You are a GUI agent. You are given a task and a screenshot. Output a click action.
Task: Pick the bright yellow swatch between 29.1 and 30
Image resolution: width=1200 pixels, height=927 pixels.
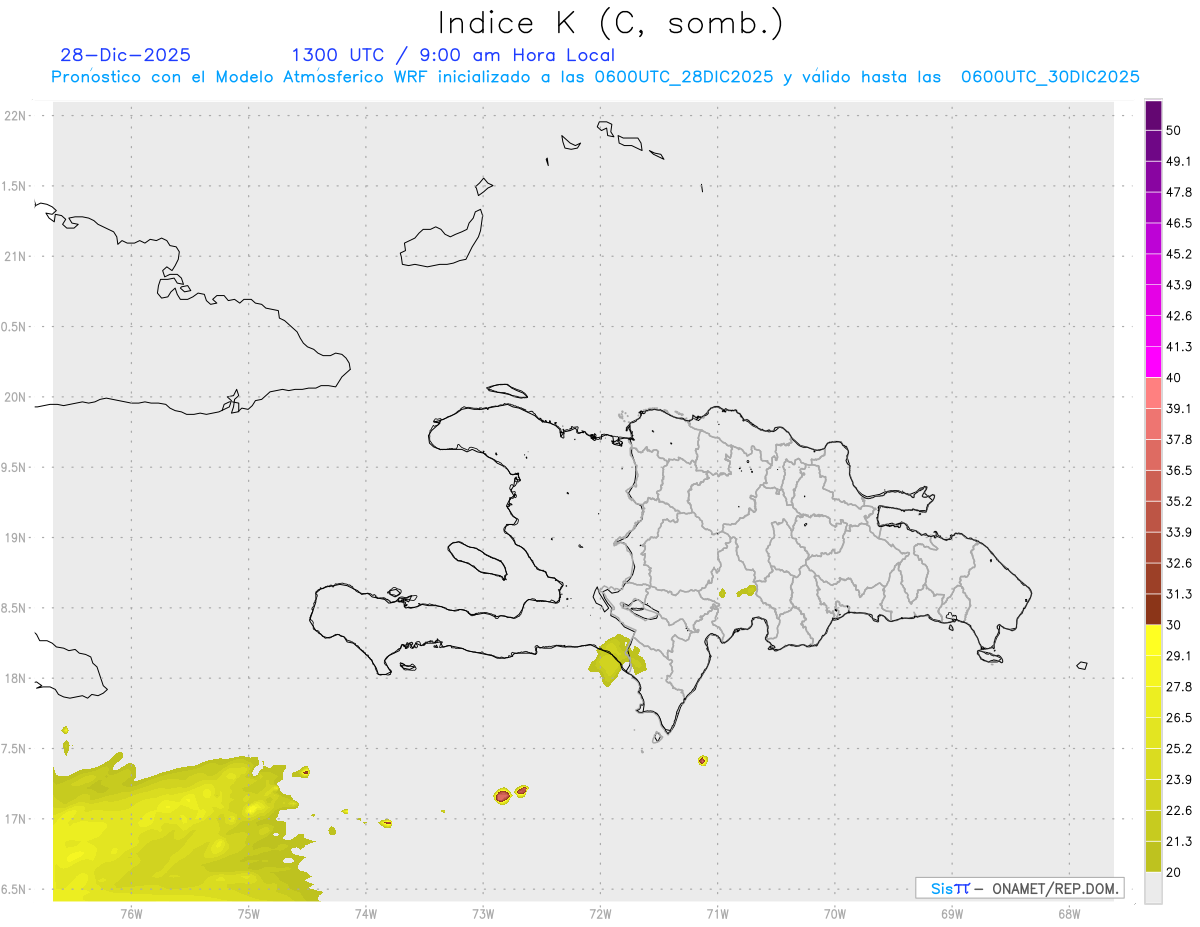(x=1153, y=641)
